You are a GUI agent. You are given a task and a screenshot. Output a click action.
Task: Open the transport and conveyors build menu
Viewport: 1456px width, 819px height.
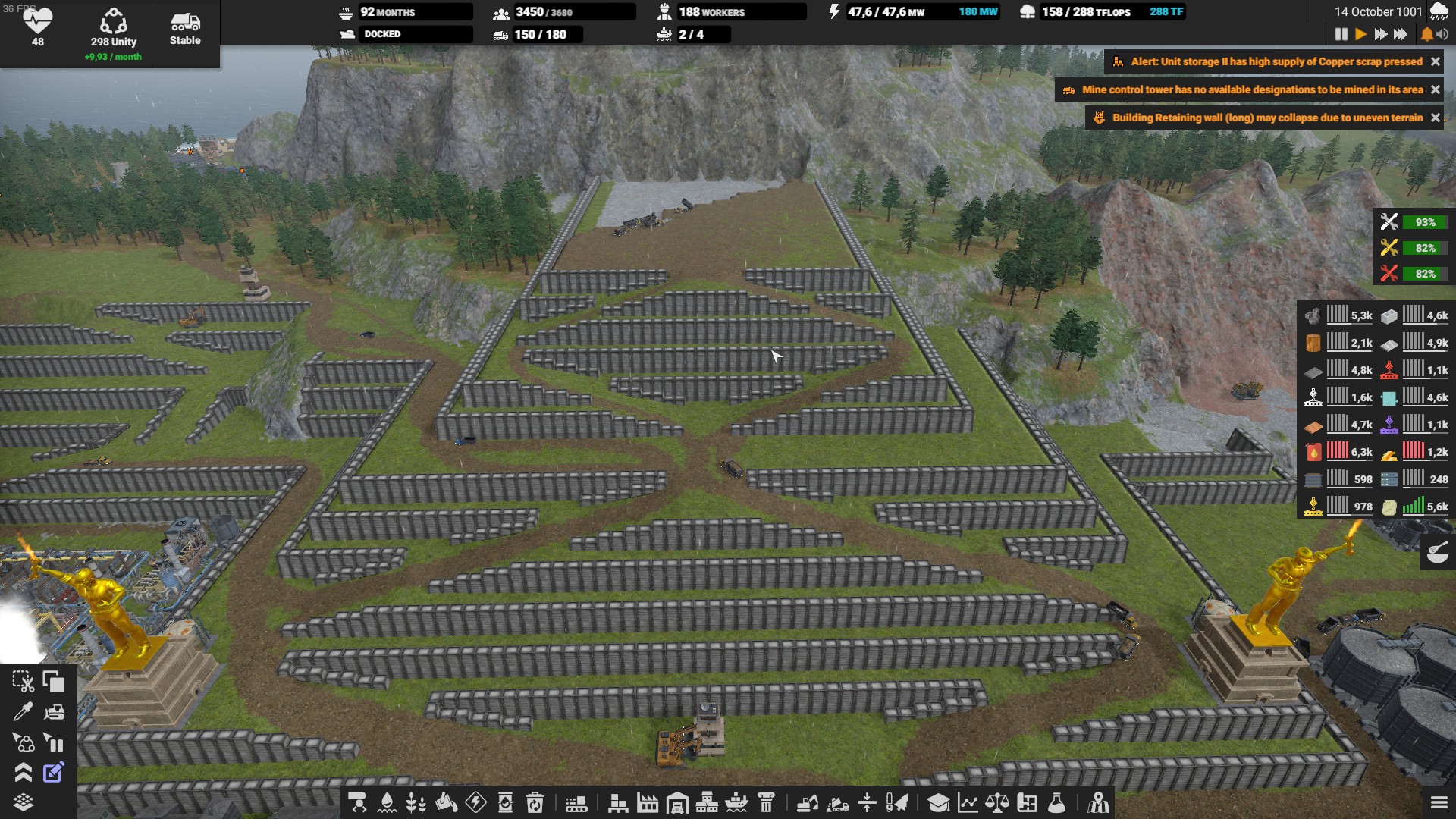click(357, 802)
